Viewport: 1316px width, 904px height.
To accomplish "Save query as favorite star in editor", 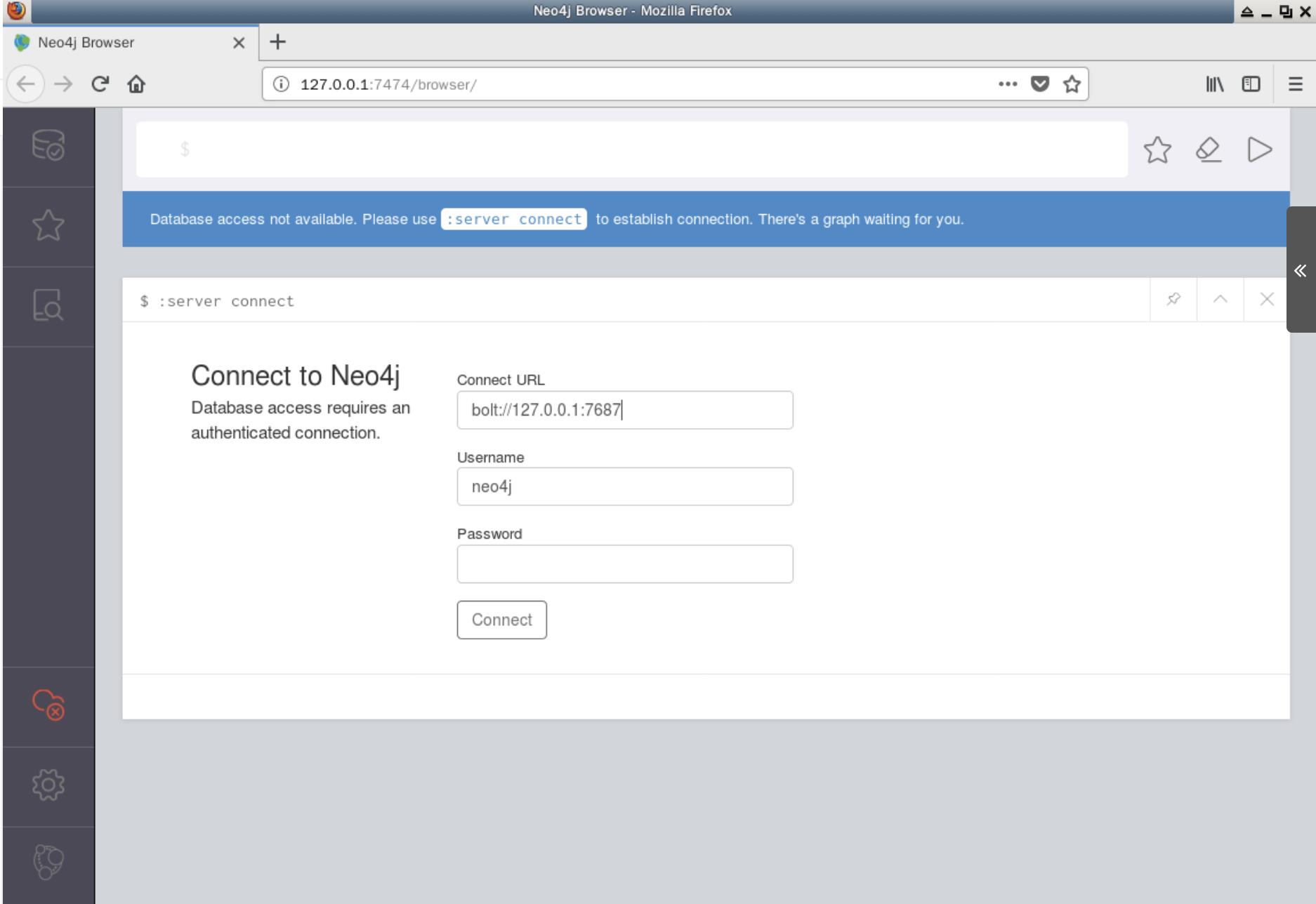I will tap(1157, 149).
